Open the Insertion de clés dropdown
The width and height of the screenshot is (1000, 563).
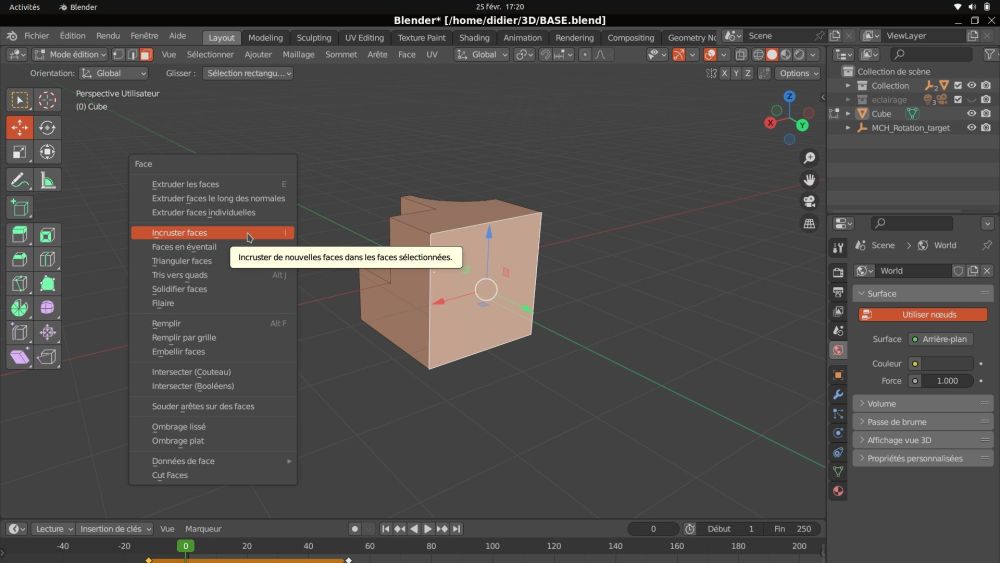115,529
